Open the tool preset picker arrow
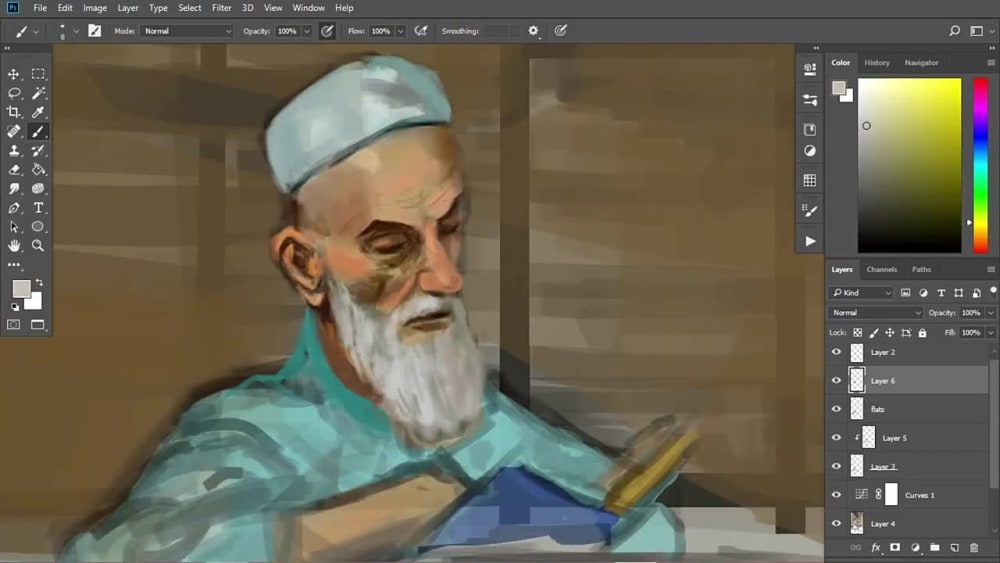The height and width of the screenshot is (563, 1000). click(x=36, y=31)
